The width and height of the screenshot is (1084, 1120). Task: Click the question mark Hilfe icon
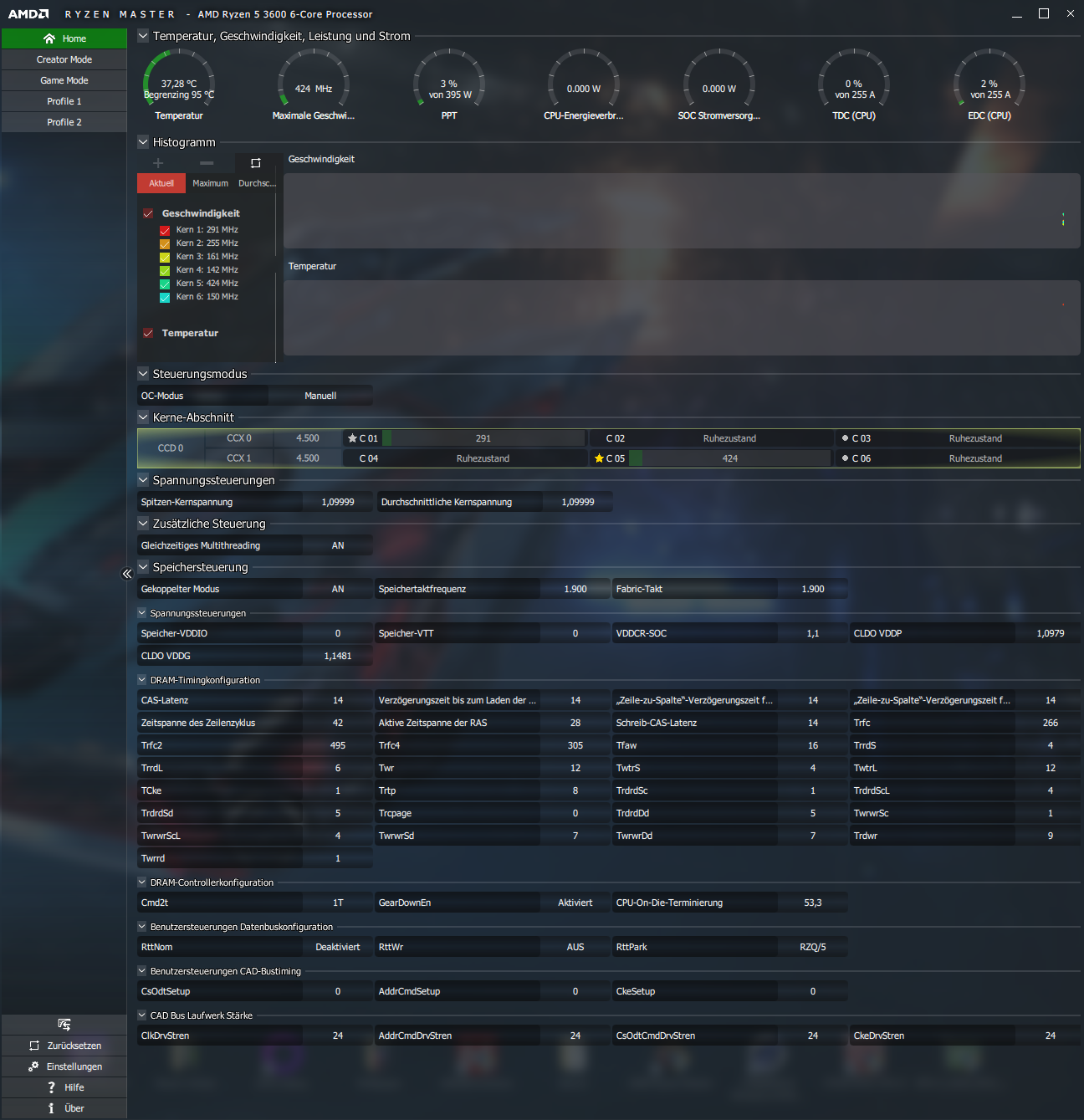click(51, 1087)
